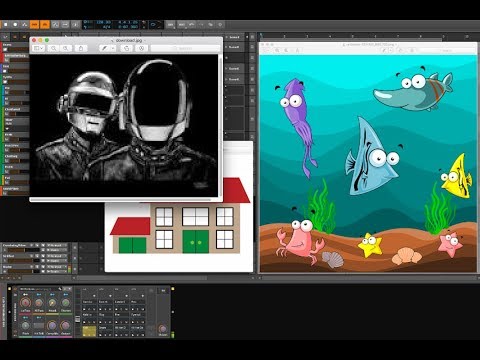Viewport: 480px width, 360px height.
Task: Click the Attack knob in device panel
Action: pyautogui.click(x=52, y=303)
